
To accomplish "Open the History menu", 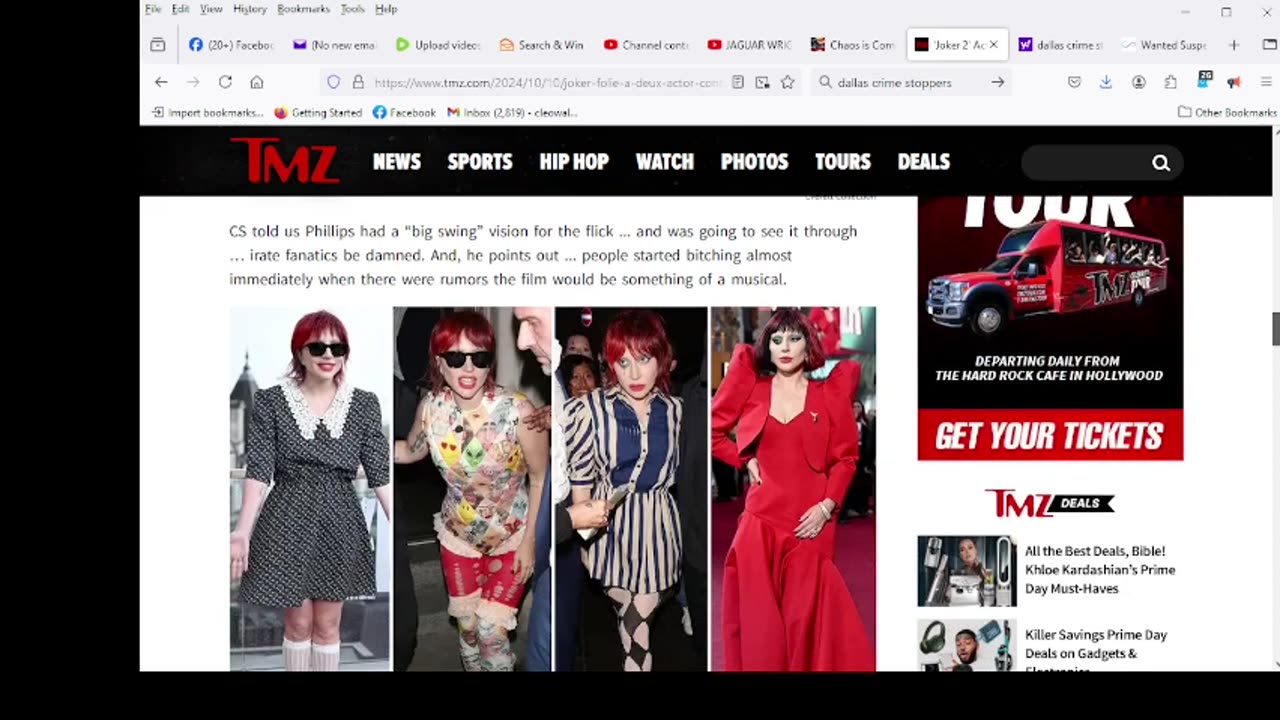I will (x=250, y=9).
